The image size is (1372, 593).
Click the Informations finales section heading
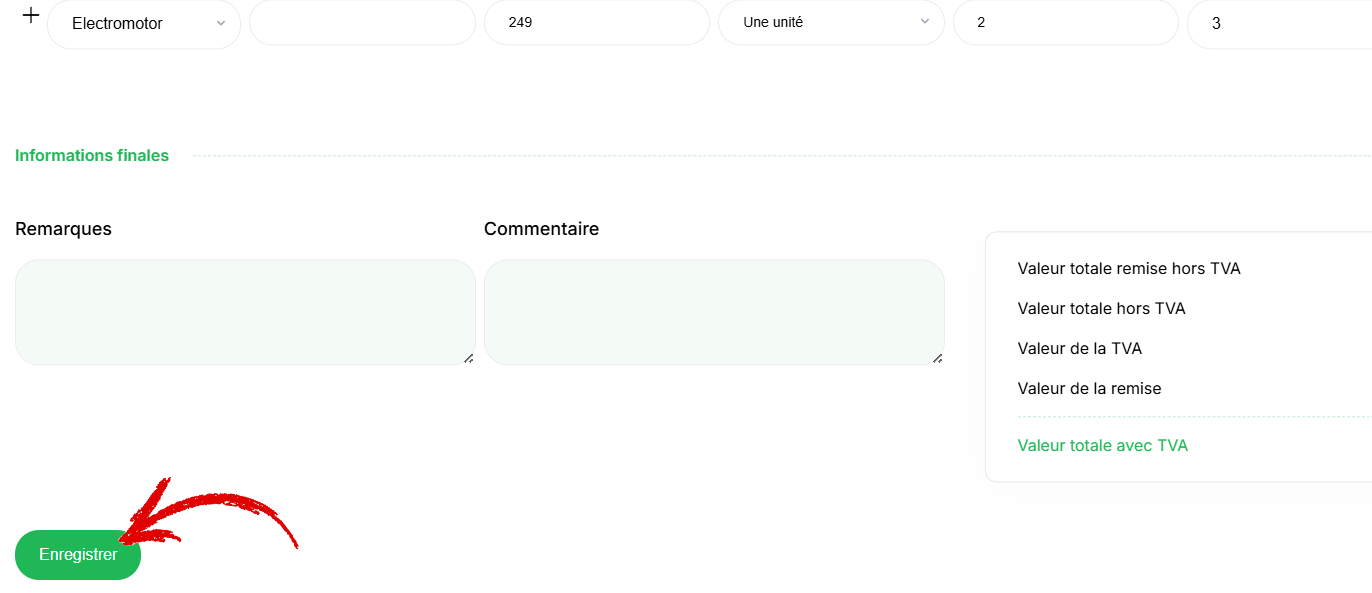click(x=92, y=155)
